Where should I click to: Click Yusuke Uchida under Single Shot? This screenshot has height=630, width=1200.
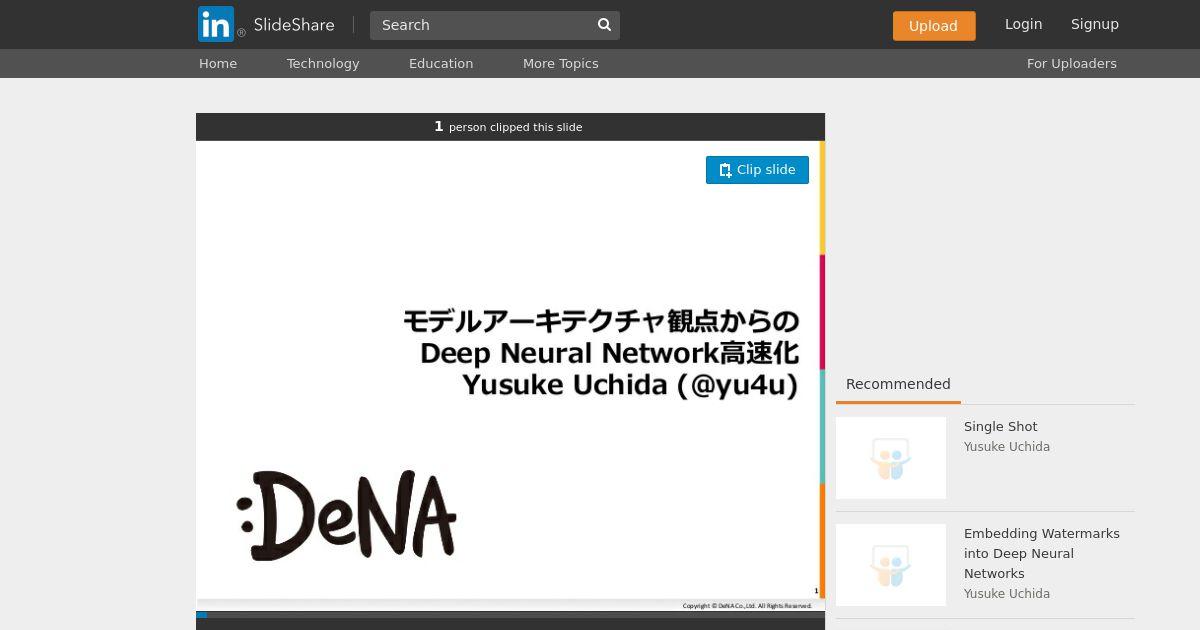click(x=1007, y=447)
